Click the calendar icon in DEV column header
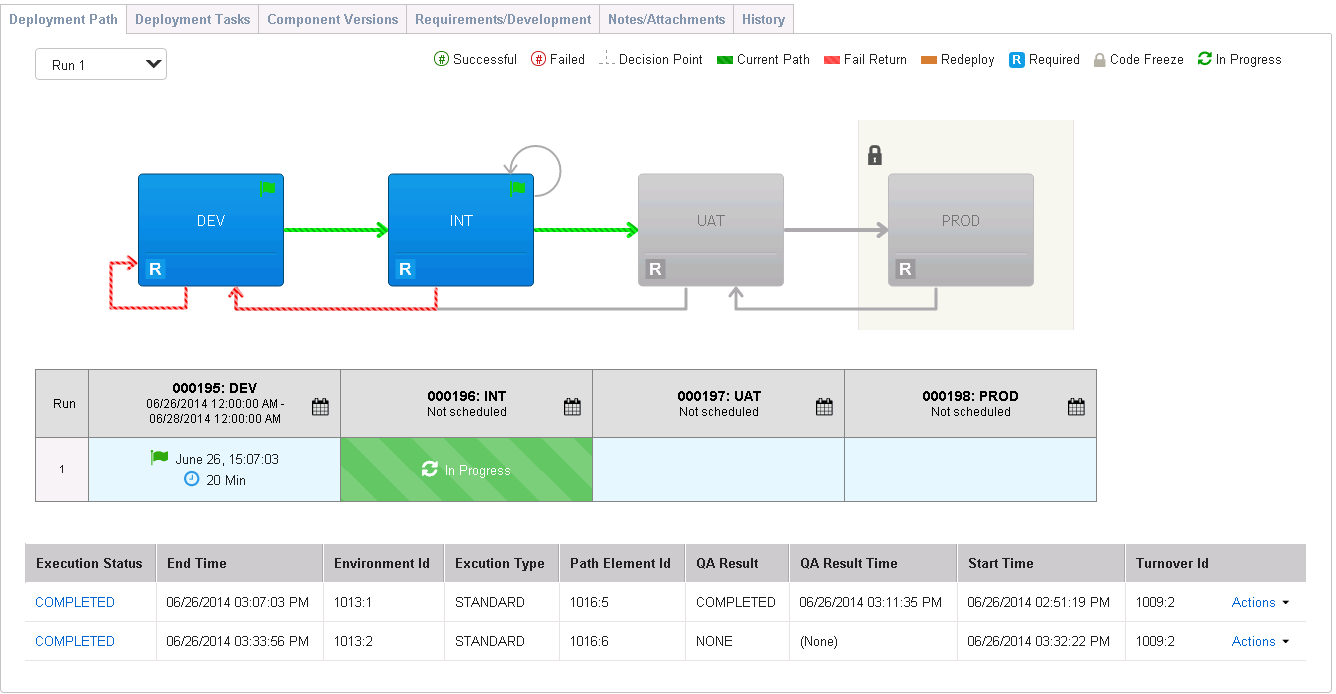Screen dimensions: 1336x694 (x=320, y=407)
